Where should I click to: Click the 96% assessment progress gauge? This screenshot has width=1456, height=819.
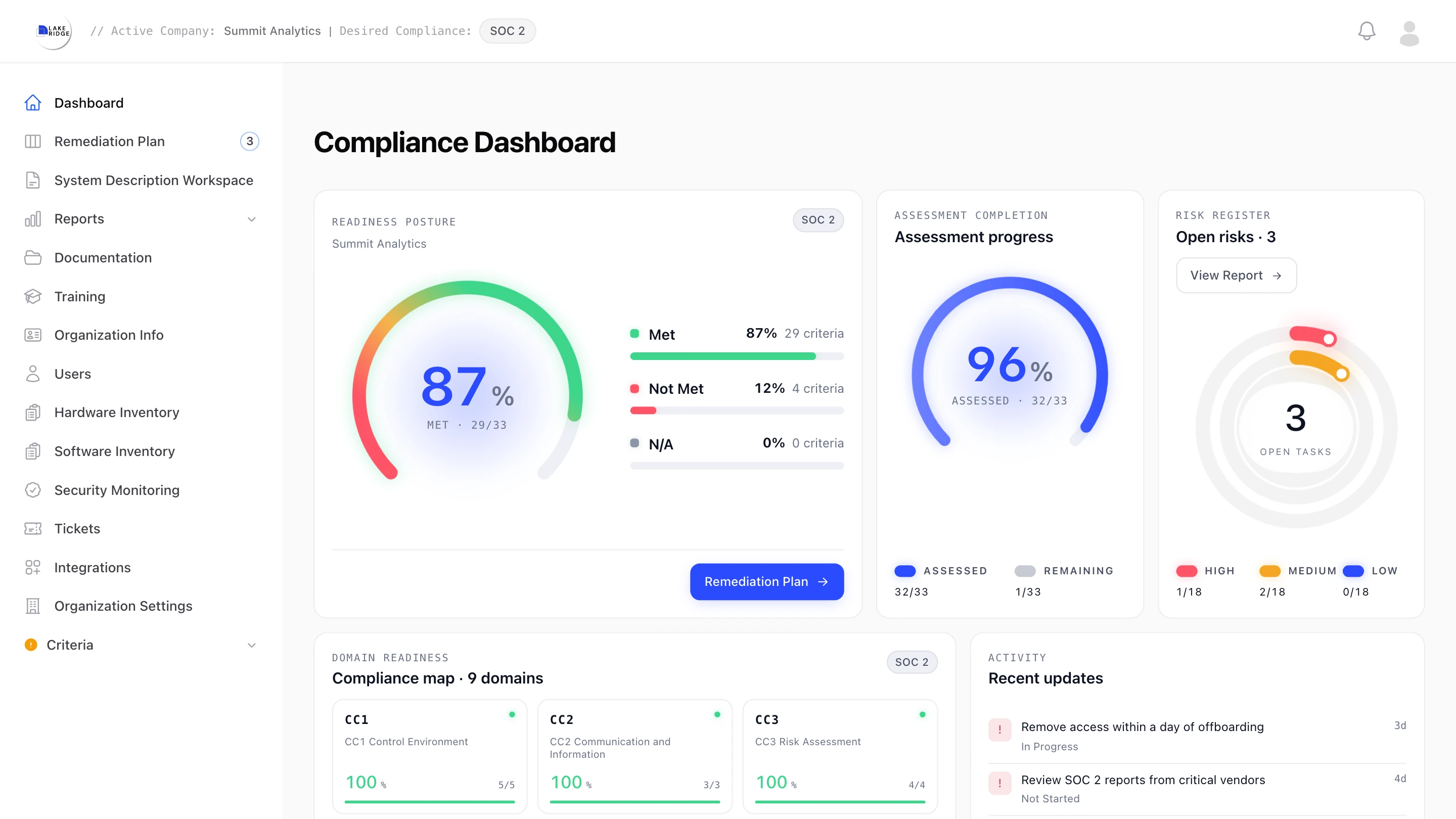pos(1010,362)
